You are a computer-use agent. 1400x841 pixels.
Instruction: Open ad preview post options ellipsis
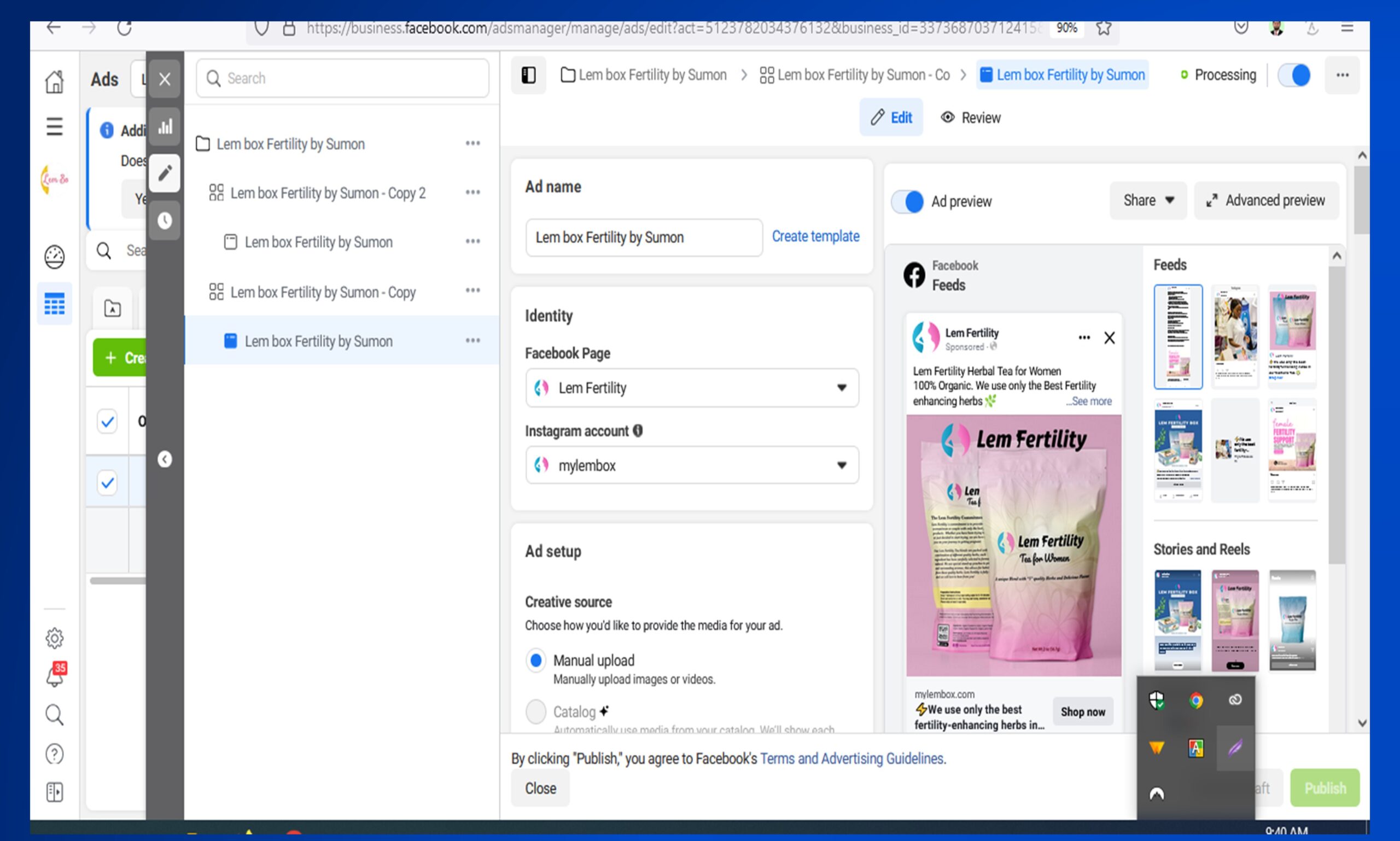click(1084, 338)
